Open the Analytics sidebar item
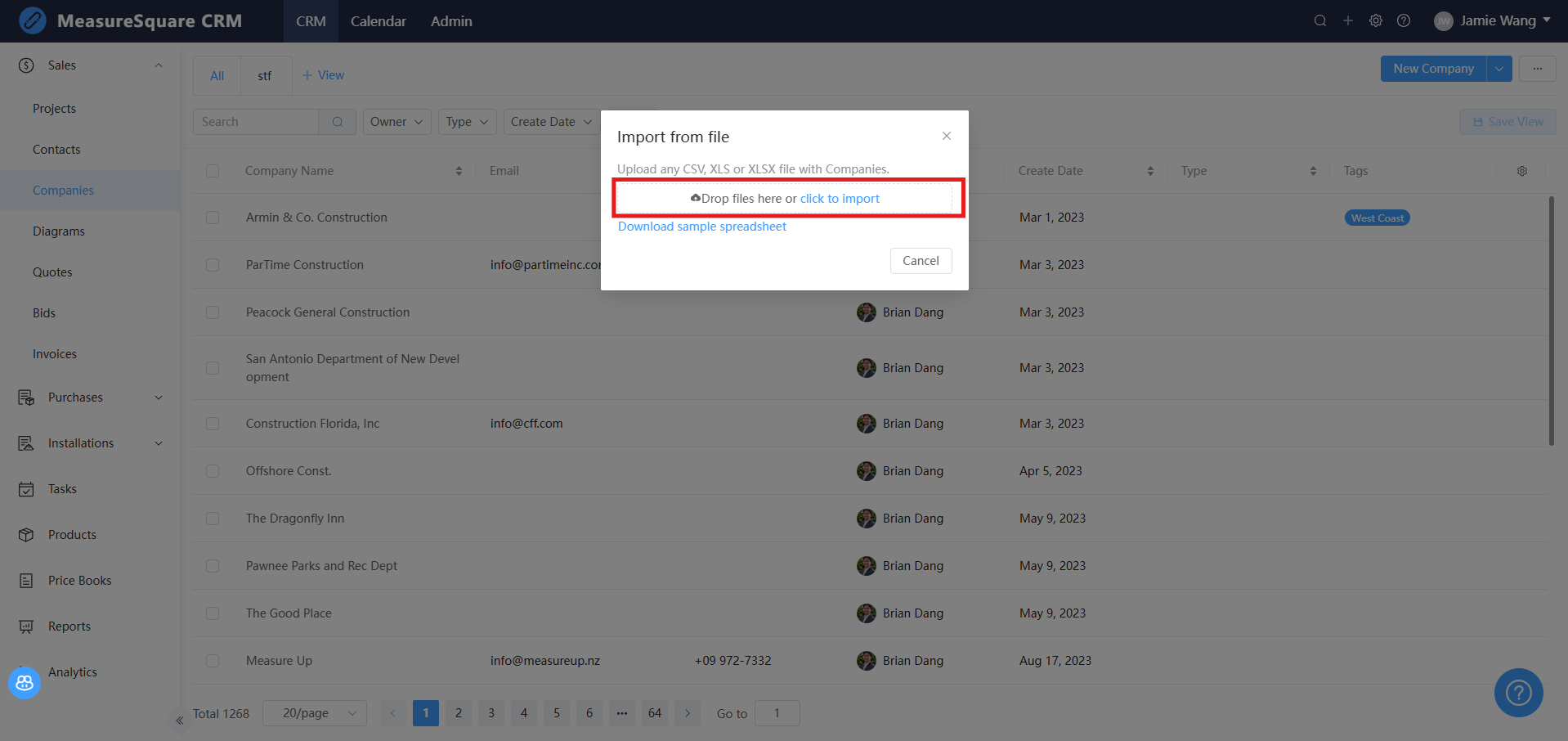Screen dimensions: 1568x741 (x=73, y=672)
